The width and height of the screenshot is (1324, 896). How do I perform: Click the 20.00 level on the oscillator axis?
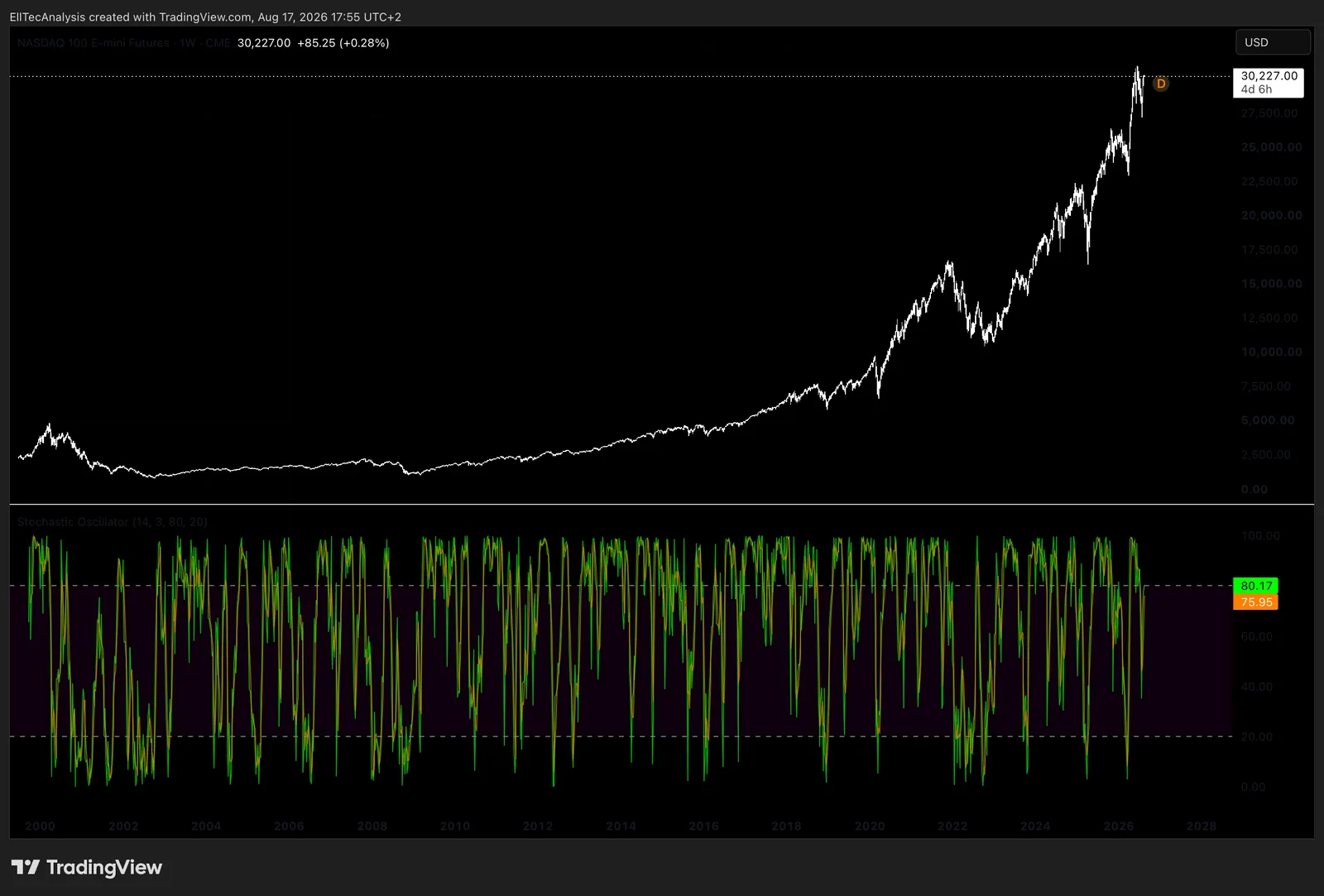click(x=1257, y=736)
